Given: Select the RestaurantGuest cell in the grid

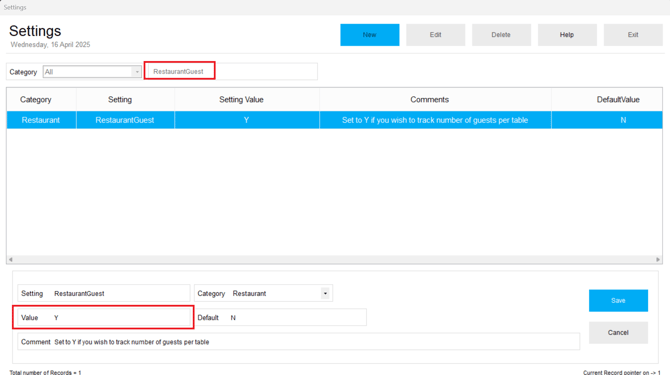Looking at the screenshot, I should (125, 120).
